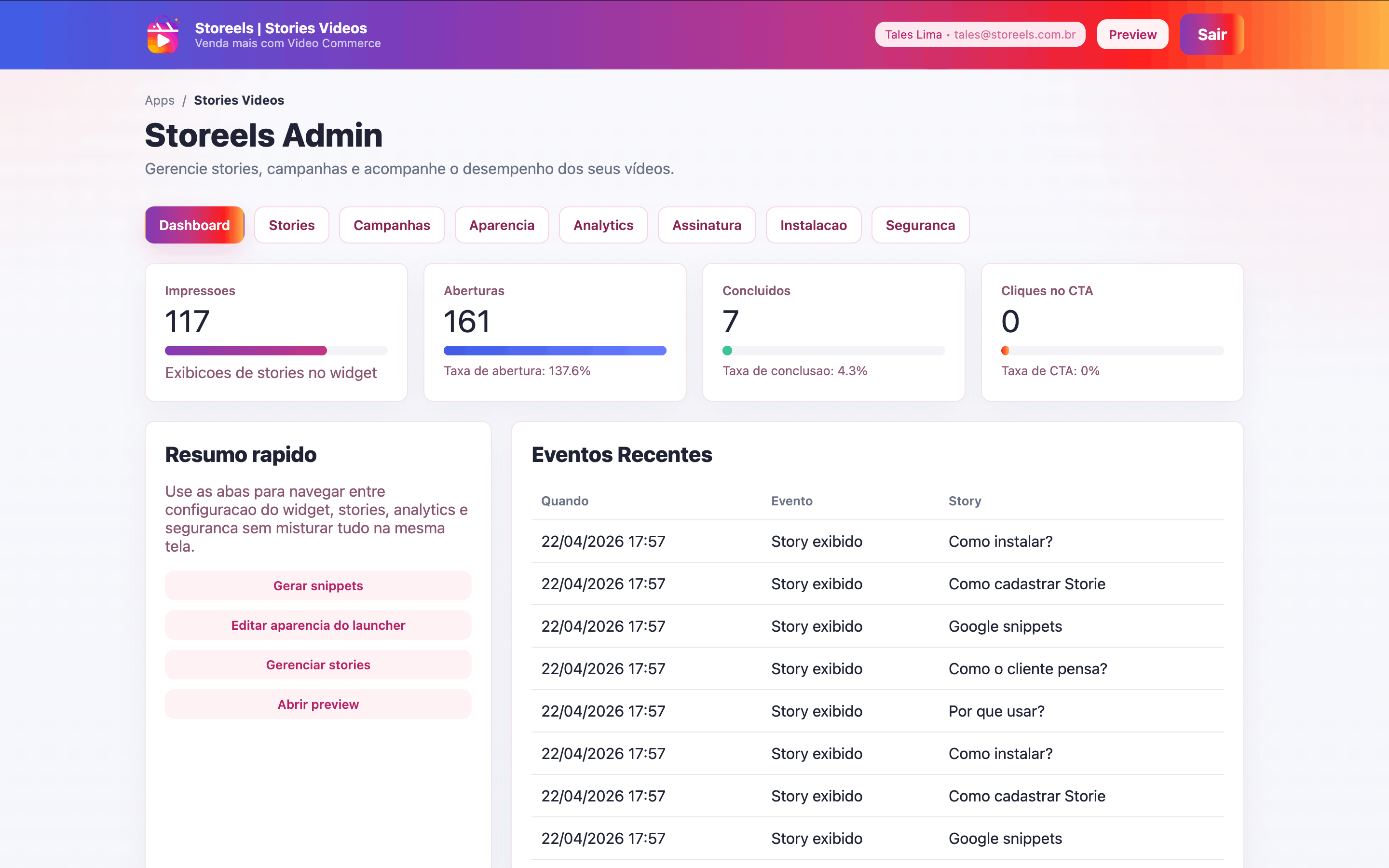Click the Apps breadcrumb link

tap(160, 100)
